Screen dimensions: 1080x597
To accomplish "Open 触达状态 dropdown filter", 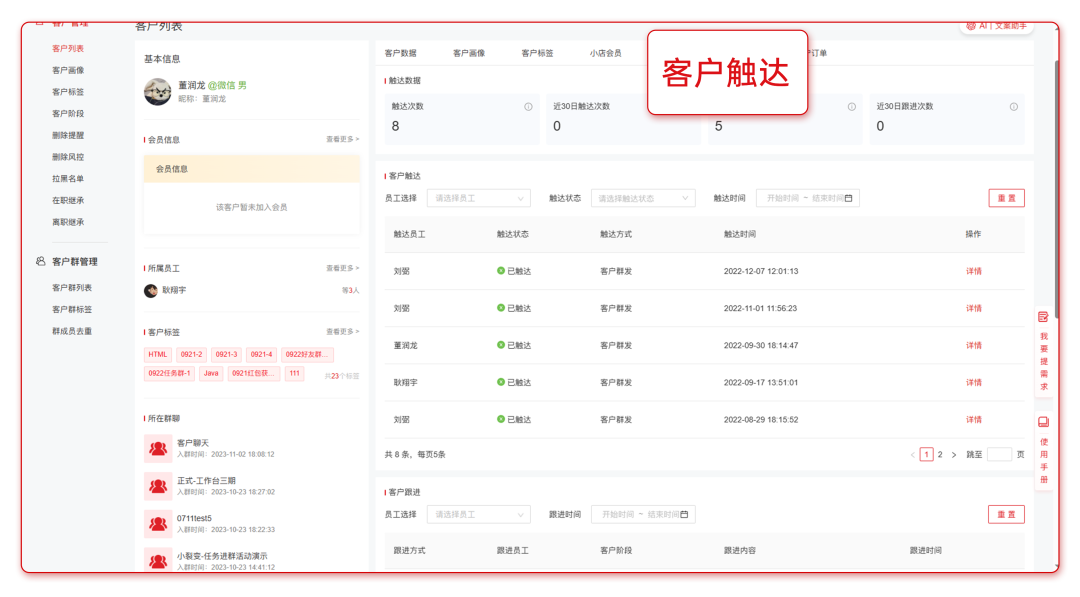I will [x=642, y=198].
